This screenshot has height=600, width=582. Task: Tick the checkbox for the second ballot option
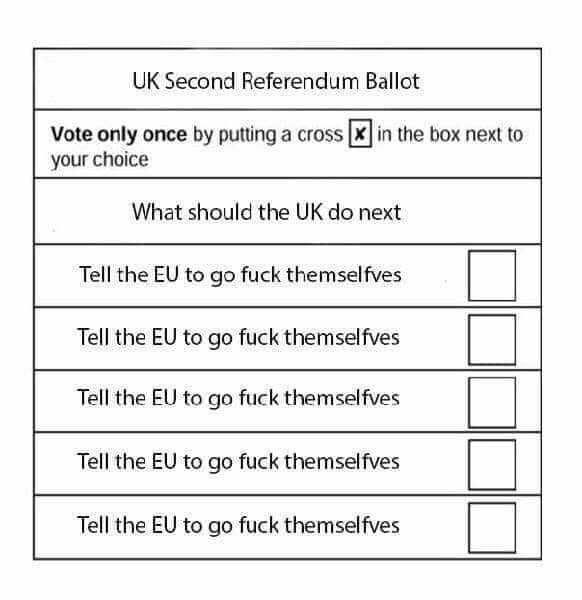click(492, 339)
